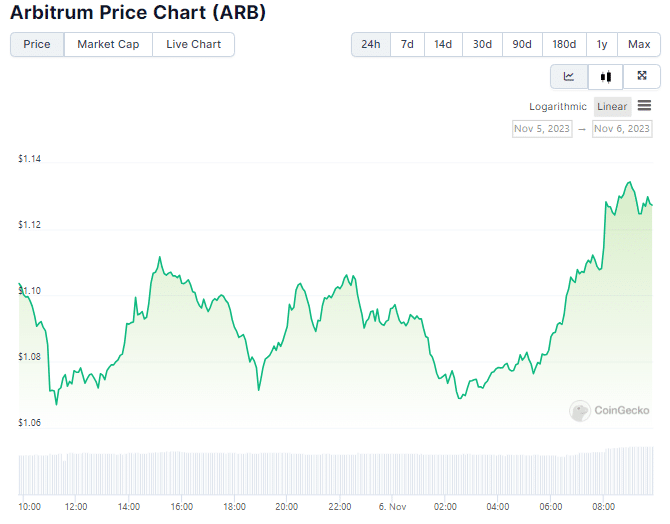Switch to candlestick chart icon
Image resolution: width=670 pixels, height=524 pixels.
tap(605, 77)
